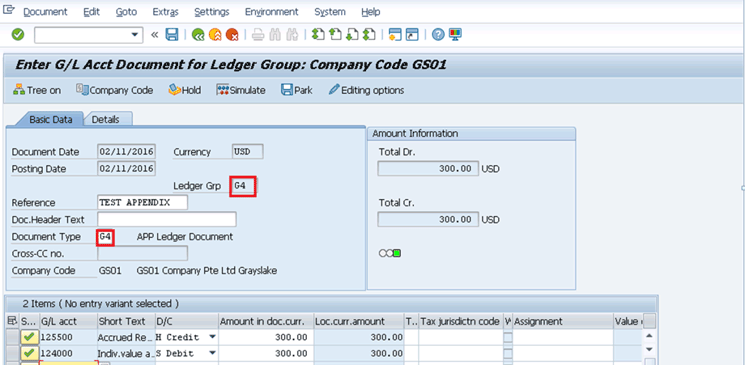Create a new session icon
This screenshot has height=365, width=745.
pyautogui.click(x=395, y=35)
